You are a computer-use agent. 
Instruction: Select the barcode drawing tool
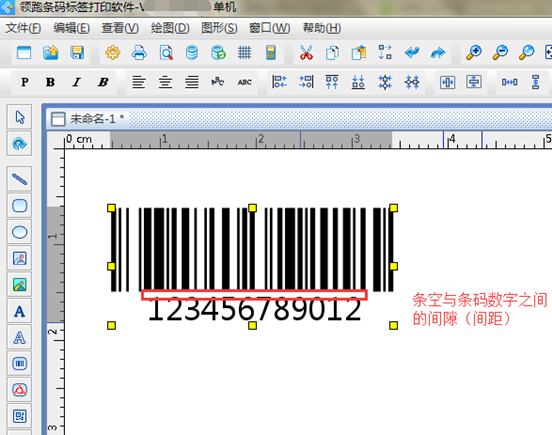point(19,364)
